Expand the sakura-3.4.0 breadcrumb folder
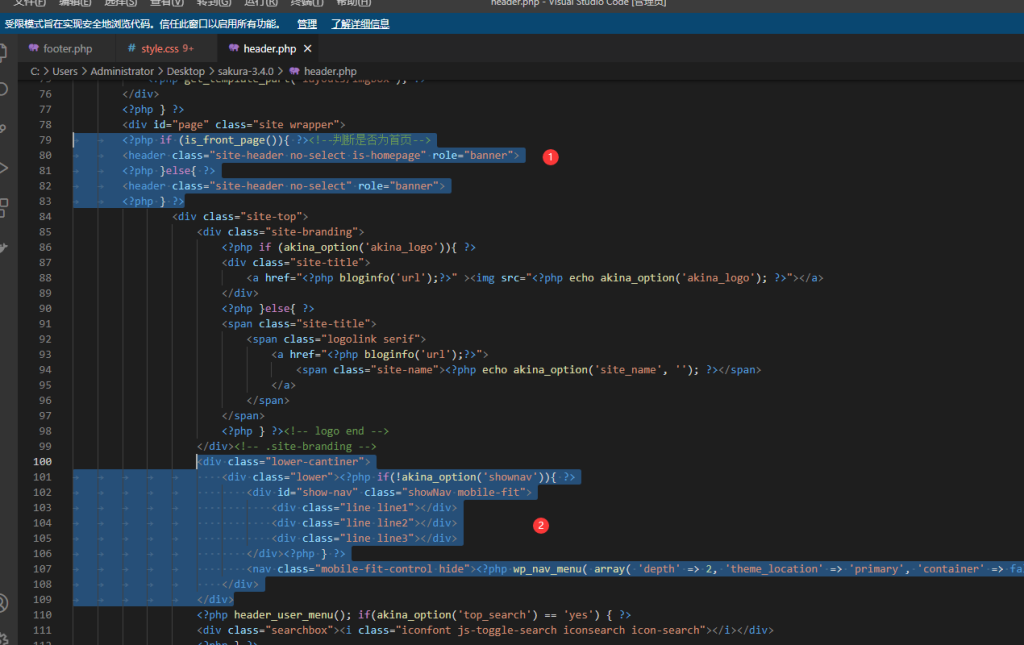Screen dimensions: 1024x645 click(248, 71)
